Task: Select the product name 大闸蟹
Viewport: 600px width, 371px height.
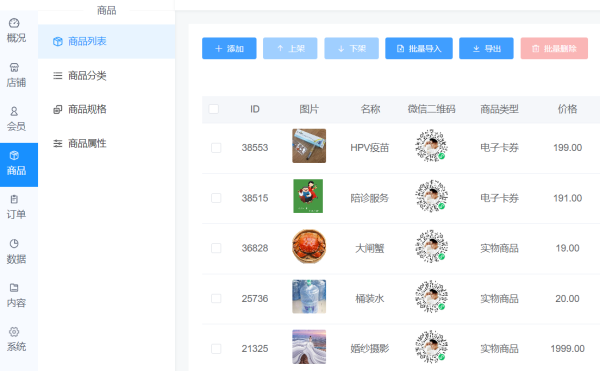Action: point(370,248)
